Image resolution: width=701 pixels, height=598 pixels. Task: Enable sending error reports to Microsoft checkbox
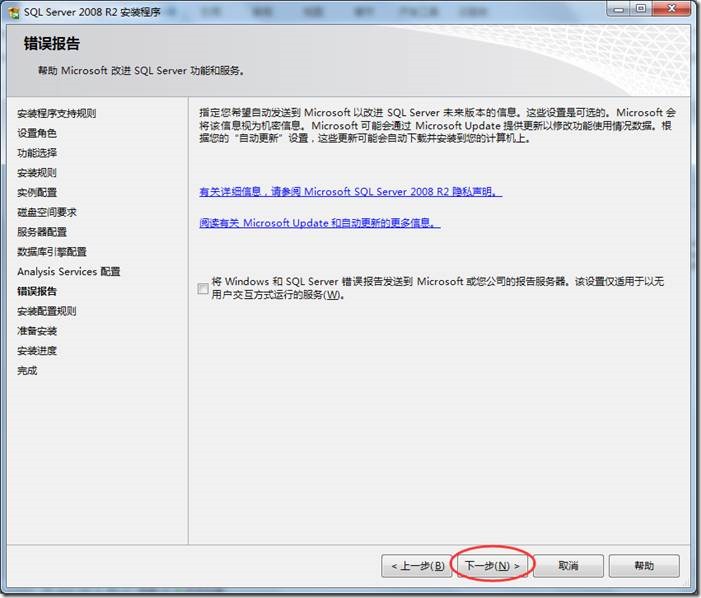coord(203,289)
